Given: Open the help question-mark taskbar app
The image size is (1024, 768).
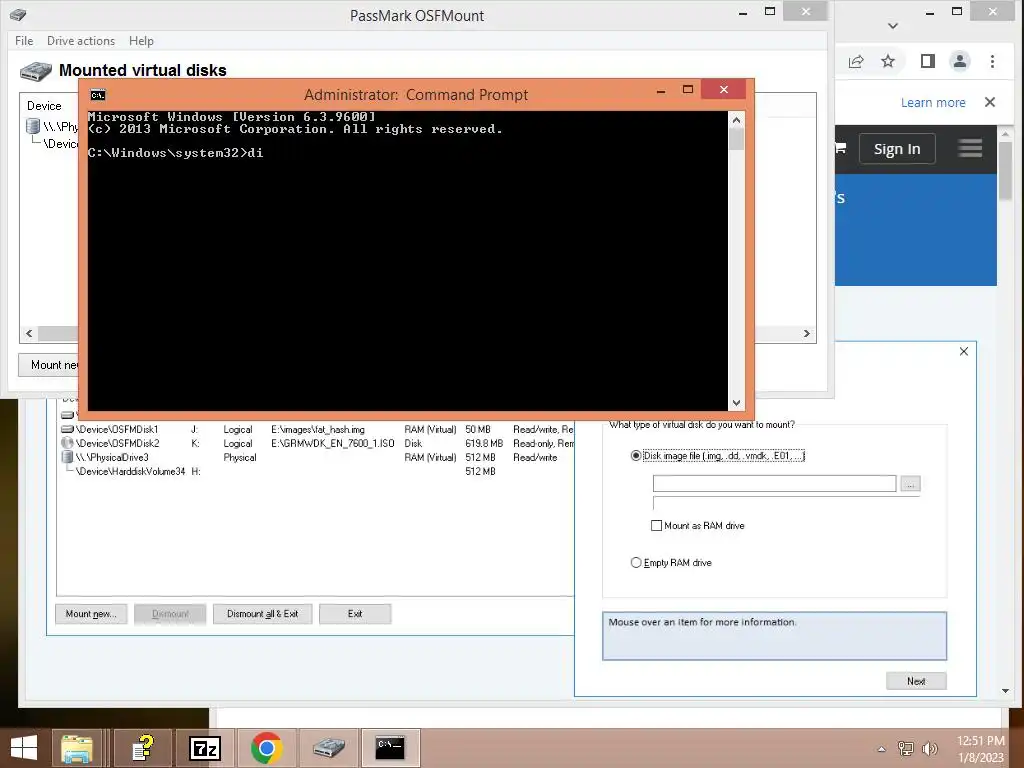Looking at the screenshot, I should pos(143,748).
